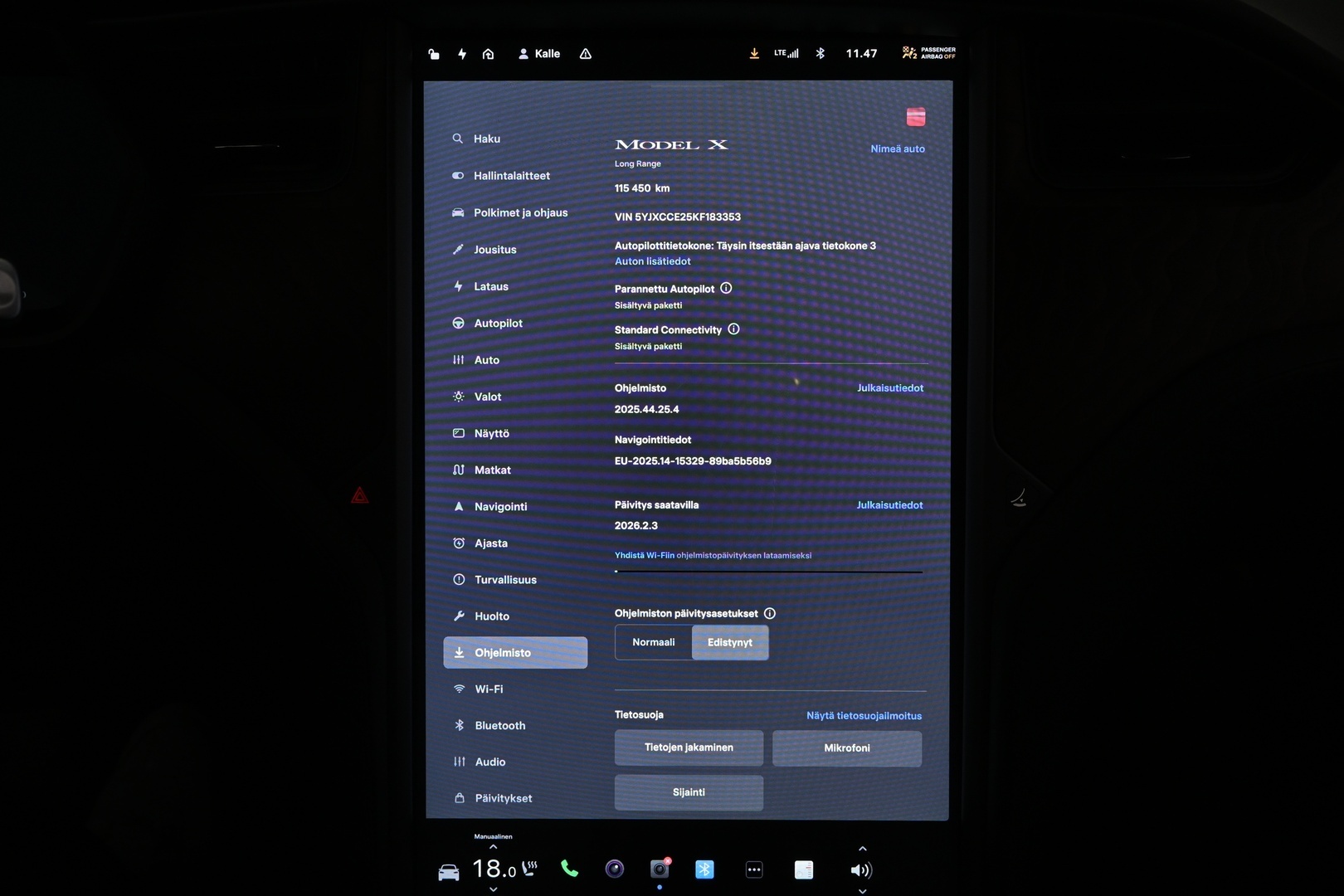Select Normaali software update preference
The height and width of the screenshot is (896, 1344).
click(x=654, y=642)
